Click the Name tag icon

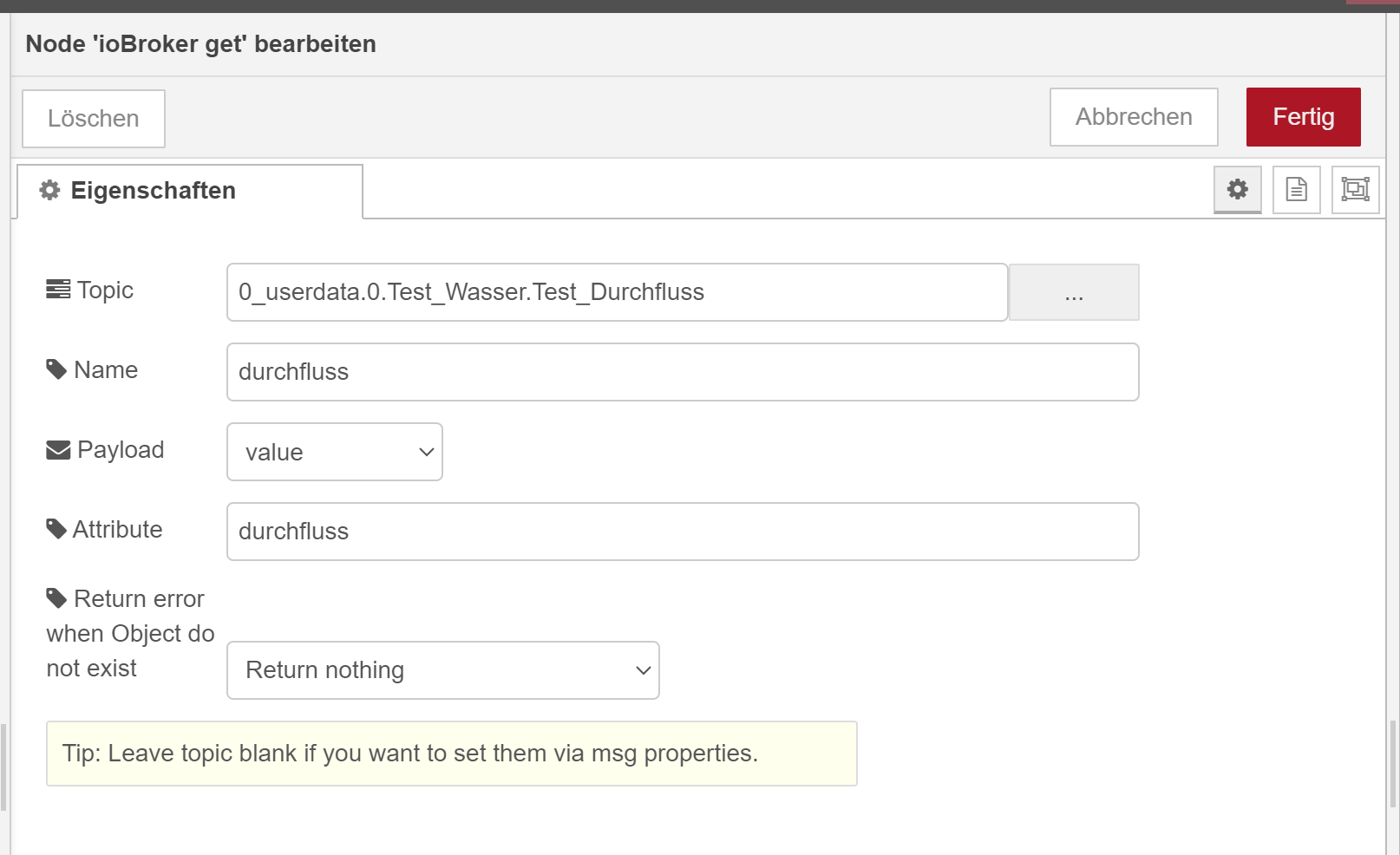(x=56, y=369)
